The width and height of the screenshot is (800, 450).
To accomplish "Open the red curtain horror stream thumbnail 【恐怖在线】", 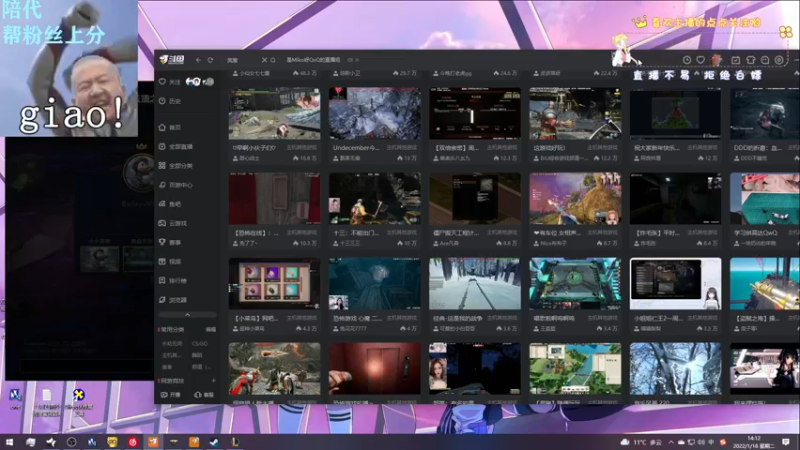I will coord(274,198).
